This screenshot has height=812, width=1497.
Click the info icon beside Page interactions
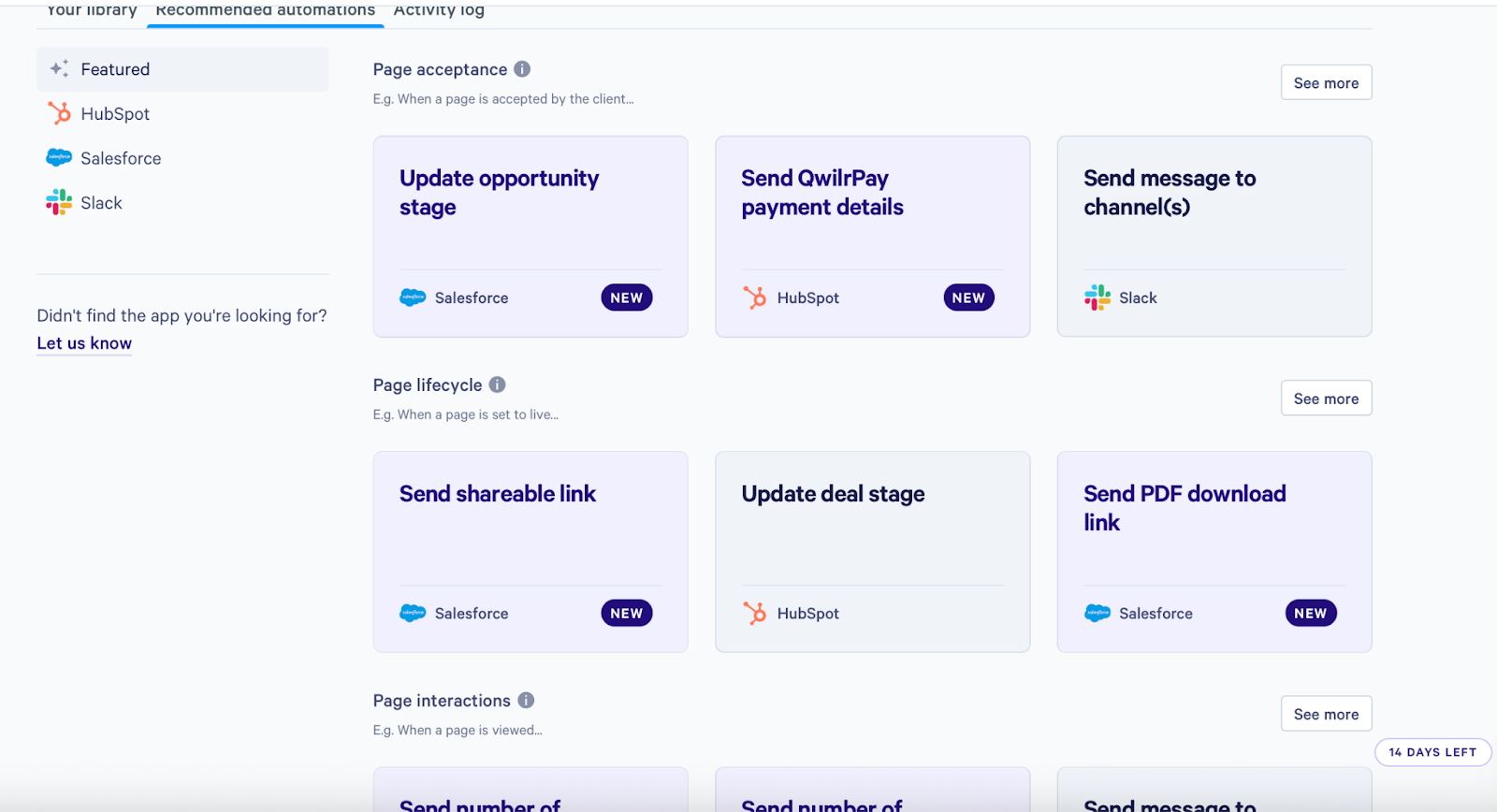(526, 701)
